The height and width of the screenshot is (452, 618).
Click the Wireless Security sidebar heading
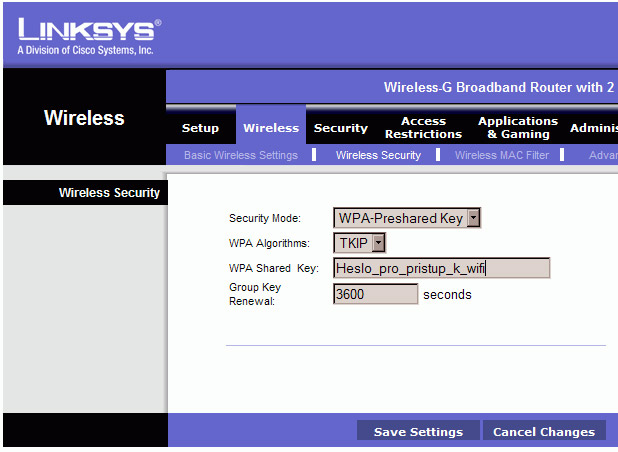tap(109, 193)
